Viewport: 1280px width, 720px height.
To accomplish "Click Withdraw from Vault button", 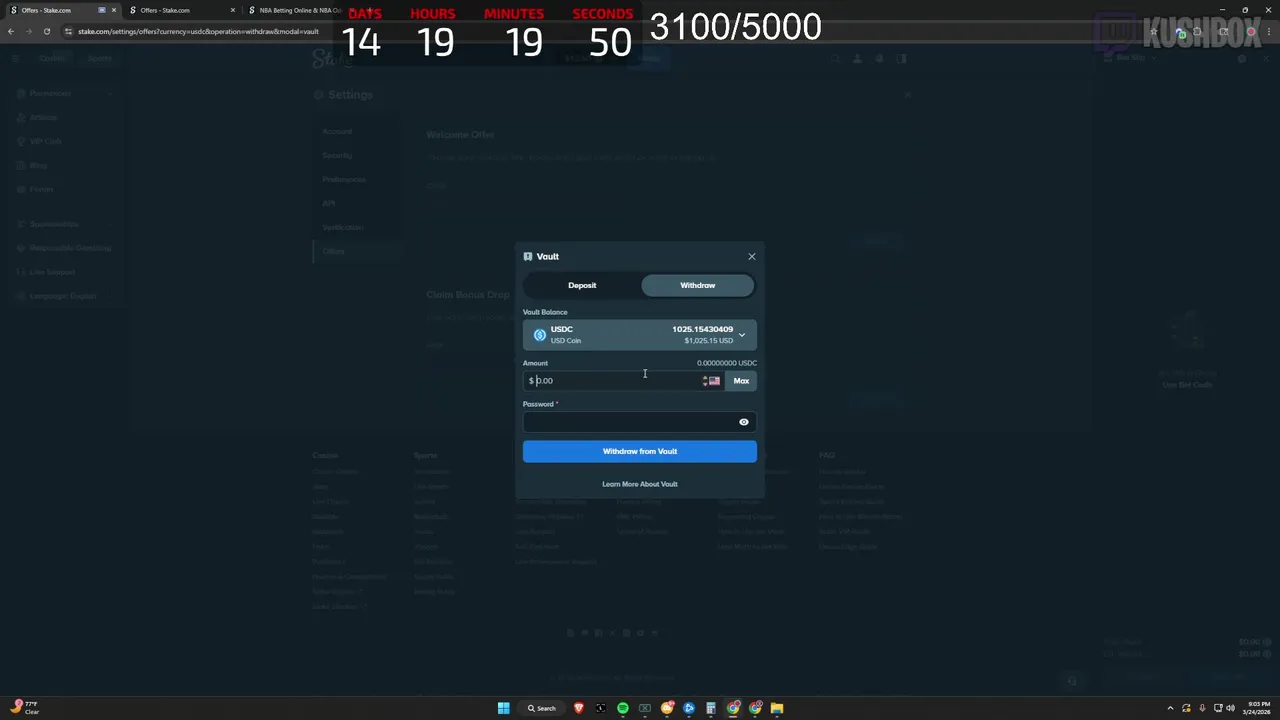I will tap(640, 451).
